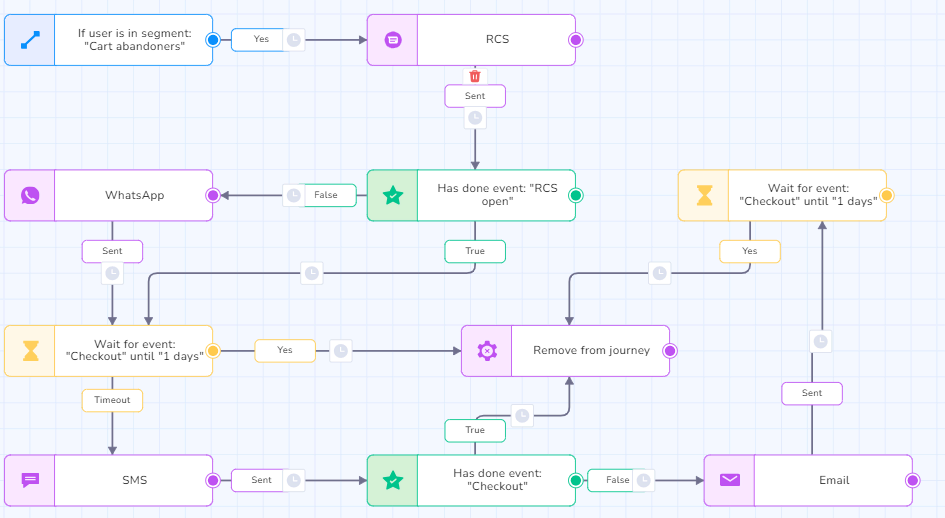
Task: Click the Email envelope icon
Action: click(730, 480)
